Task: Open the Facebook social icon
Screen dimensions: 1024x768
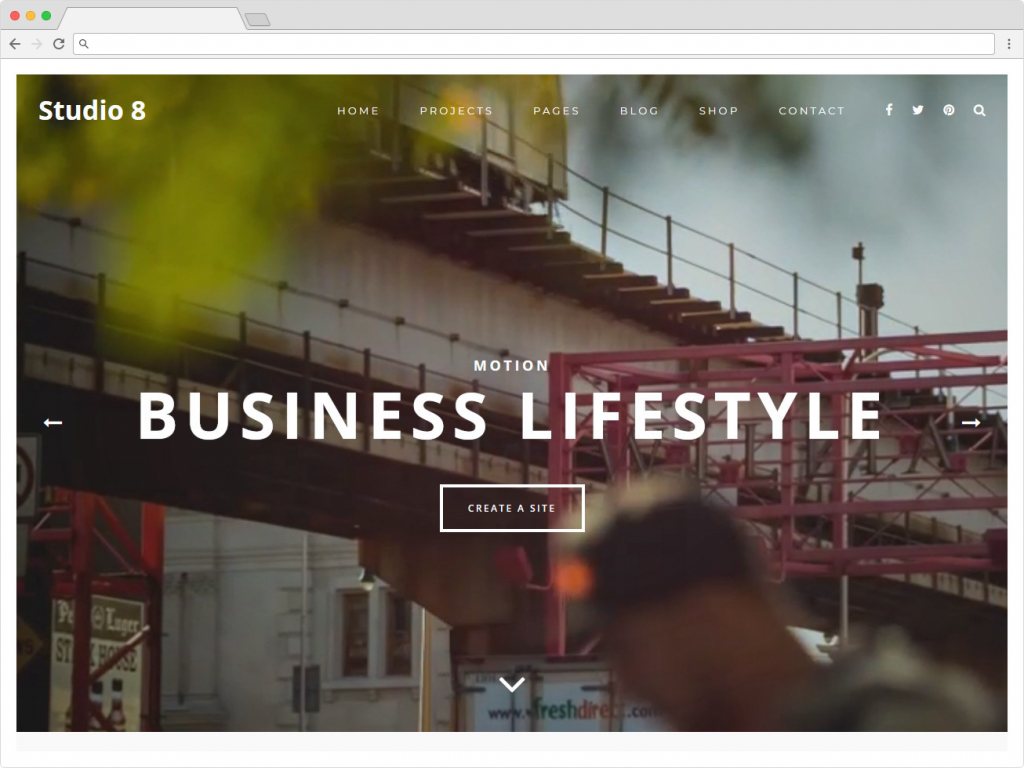Action: (x=889, y=110)
